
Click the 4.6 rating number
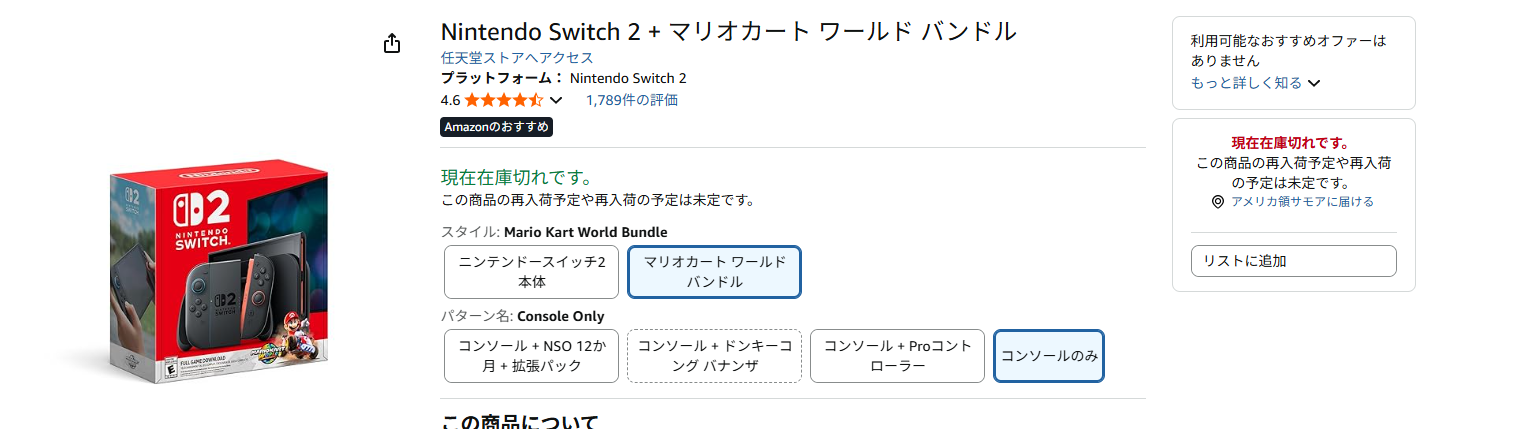450,100
